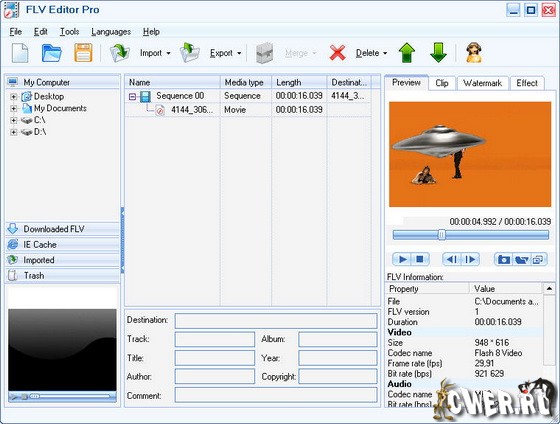Step to the next frame
This screenshot has height=424, width=560.
pyautogui.click(x=471, y=259)
